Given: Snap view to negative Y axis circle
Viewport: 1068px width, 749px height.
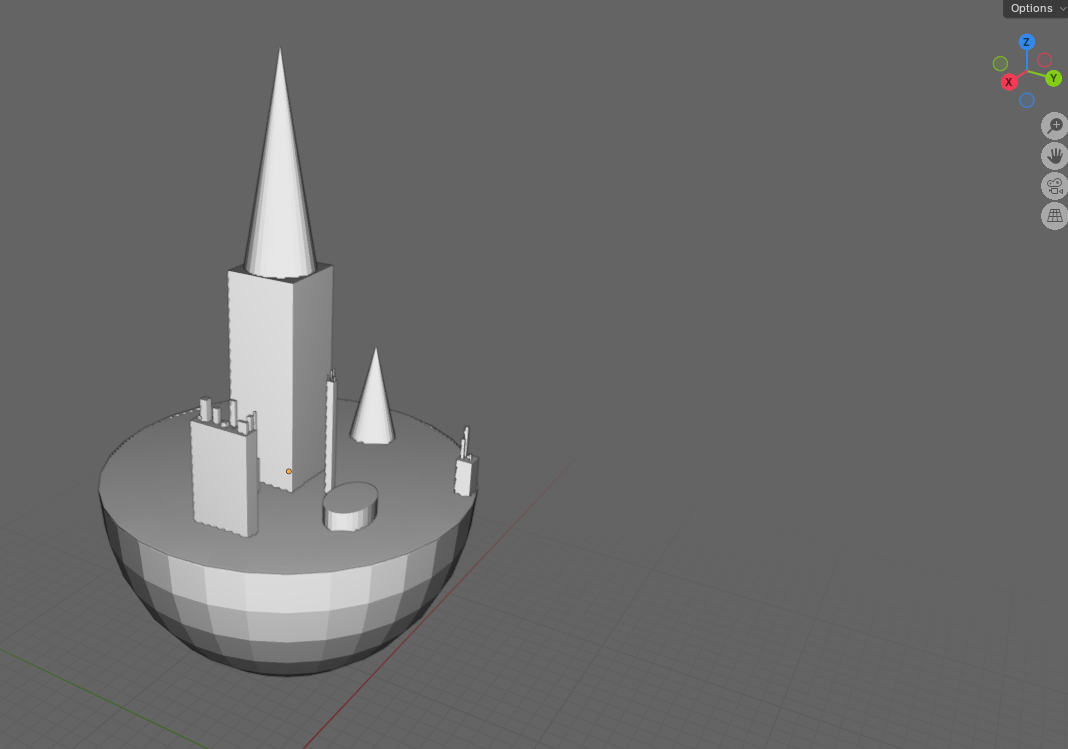Looking at the screenshot, I should click(1000, 64).
